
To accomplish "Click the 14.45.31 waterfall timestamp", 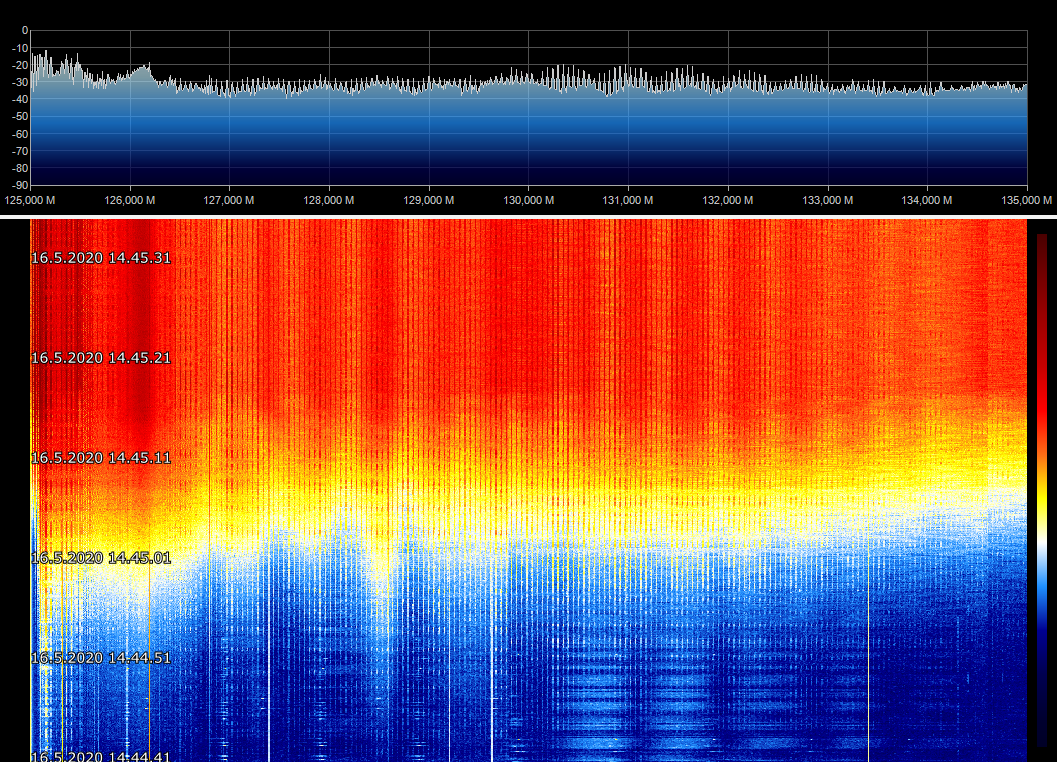I will pyautogui.click(x=101, y=258).
